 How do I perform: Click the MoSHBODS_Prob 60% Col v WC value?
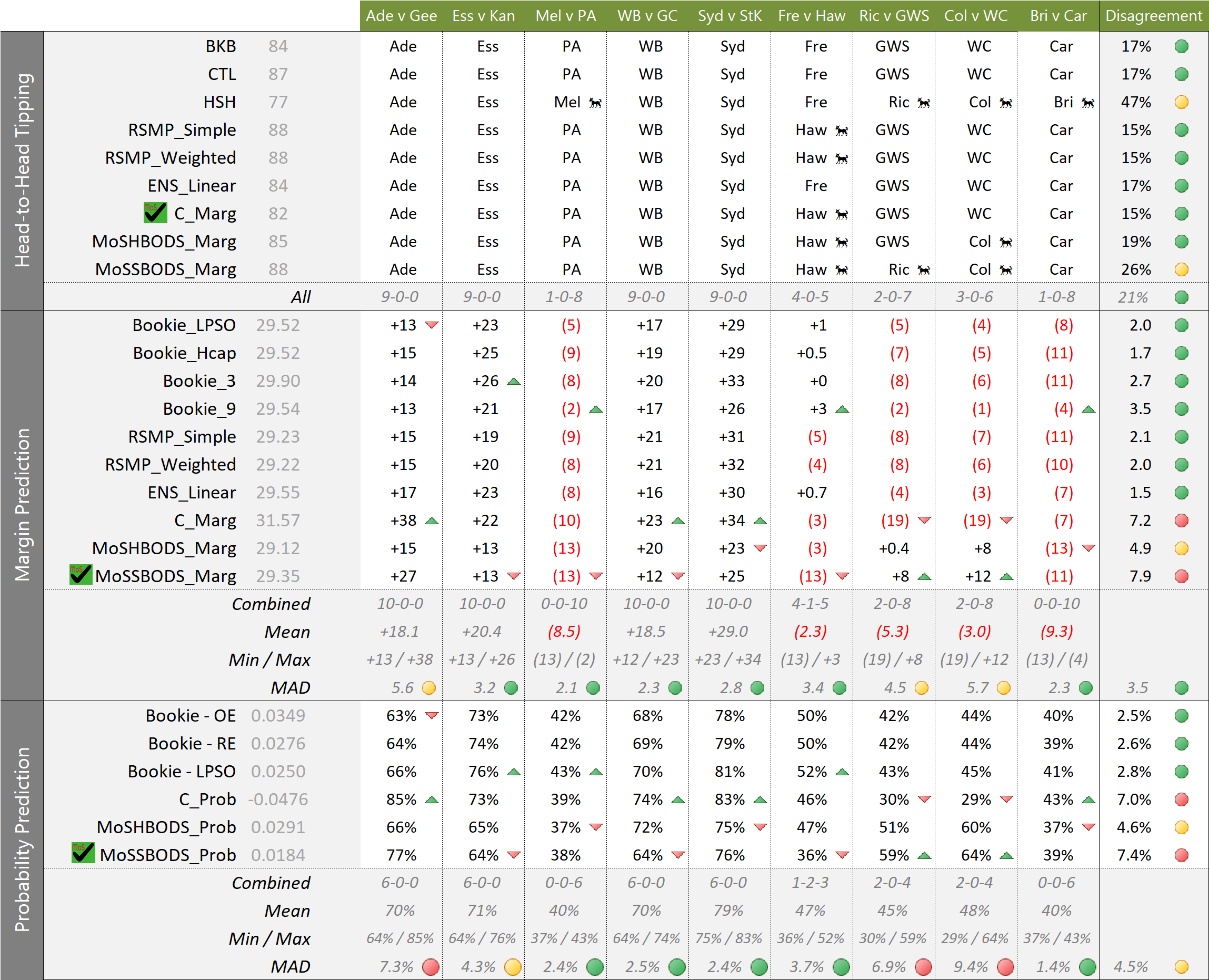(x=976, y=827)
